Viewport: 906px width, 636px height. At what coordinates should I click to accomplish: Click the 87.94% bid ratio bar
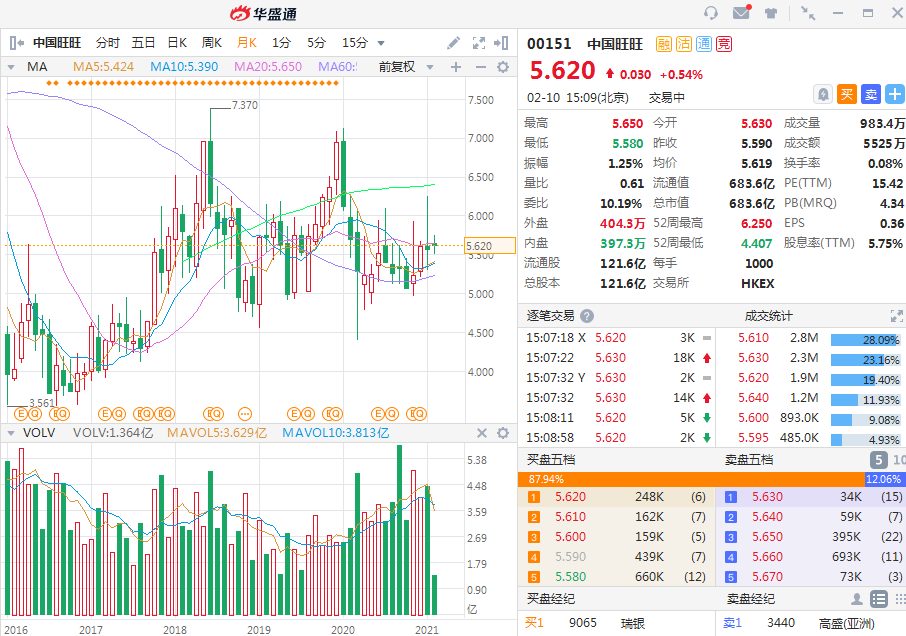point(691,479)
